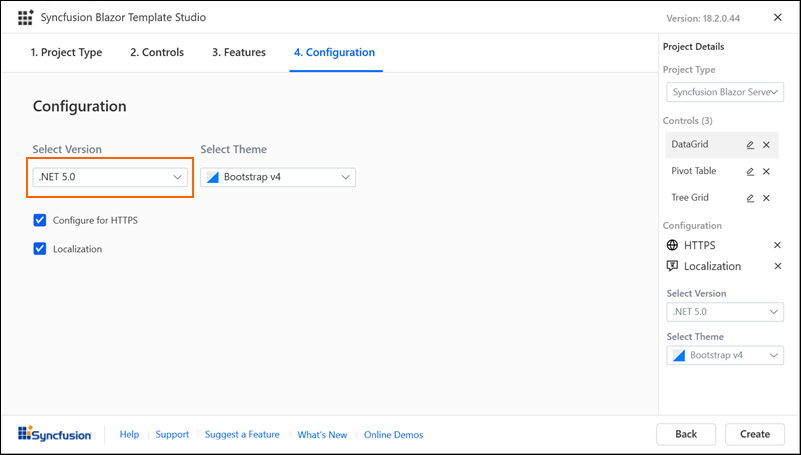Image resolution: width=801 pixels, height=455 pixels.
Task: Open the Bootstrap v4 theme dropdown
Action: [x=278, y=177]
